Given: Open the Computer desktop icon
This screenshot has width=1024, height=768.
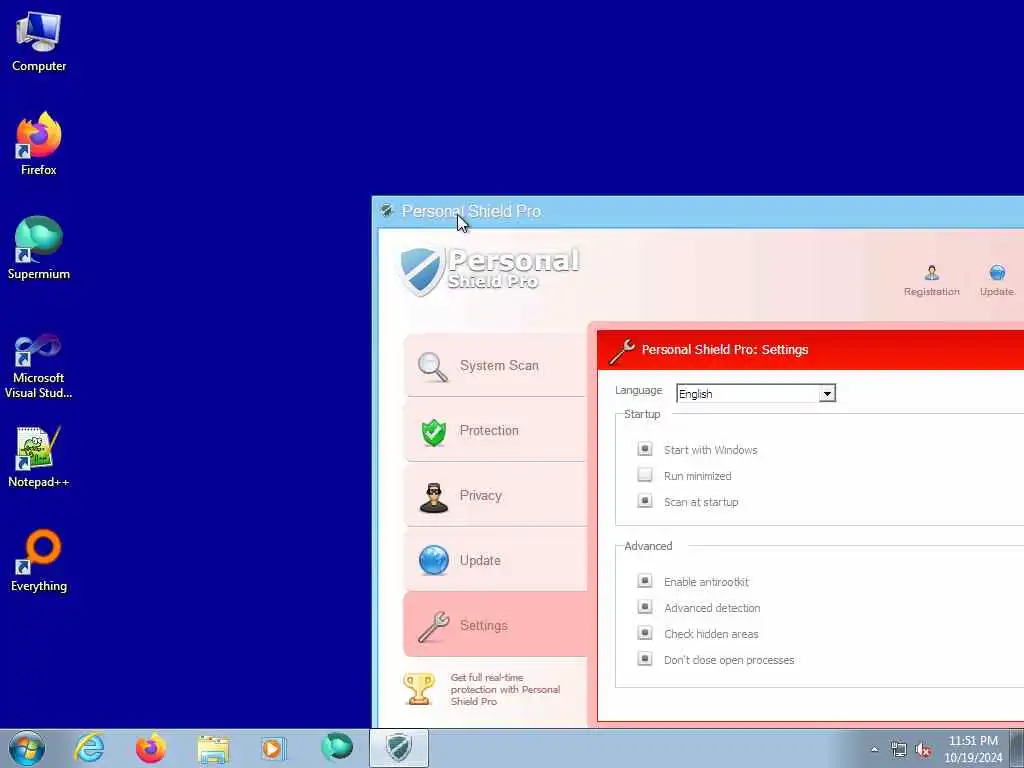Looking at the screenshot, I should (39, 42).
